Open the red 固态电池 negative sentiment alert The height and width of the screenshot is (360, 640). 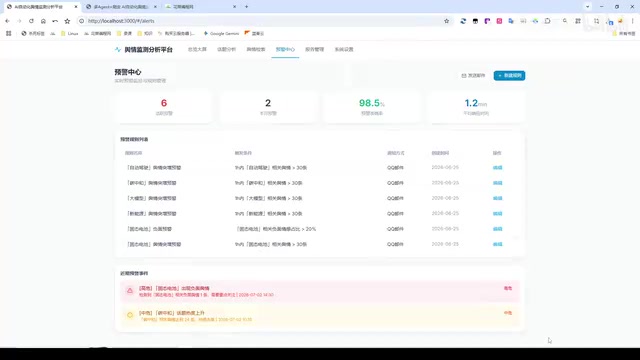pos(320,291)
